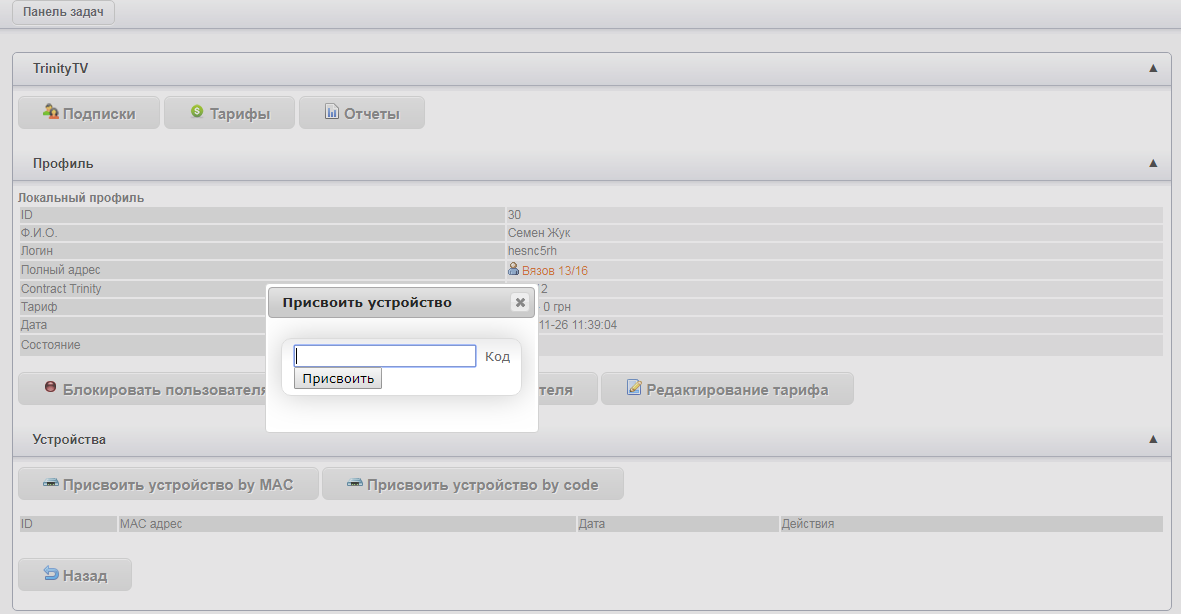Open the Панель задач menu

coord(63,12)
